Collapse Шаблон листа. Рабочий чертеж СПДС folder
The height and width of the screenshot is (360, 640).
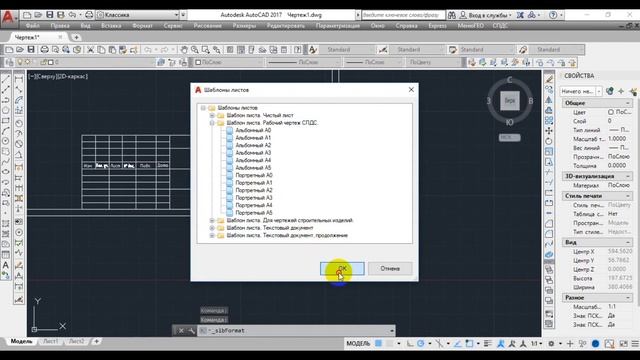coord(212,123)
